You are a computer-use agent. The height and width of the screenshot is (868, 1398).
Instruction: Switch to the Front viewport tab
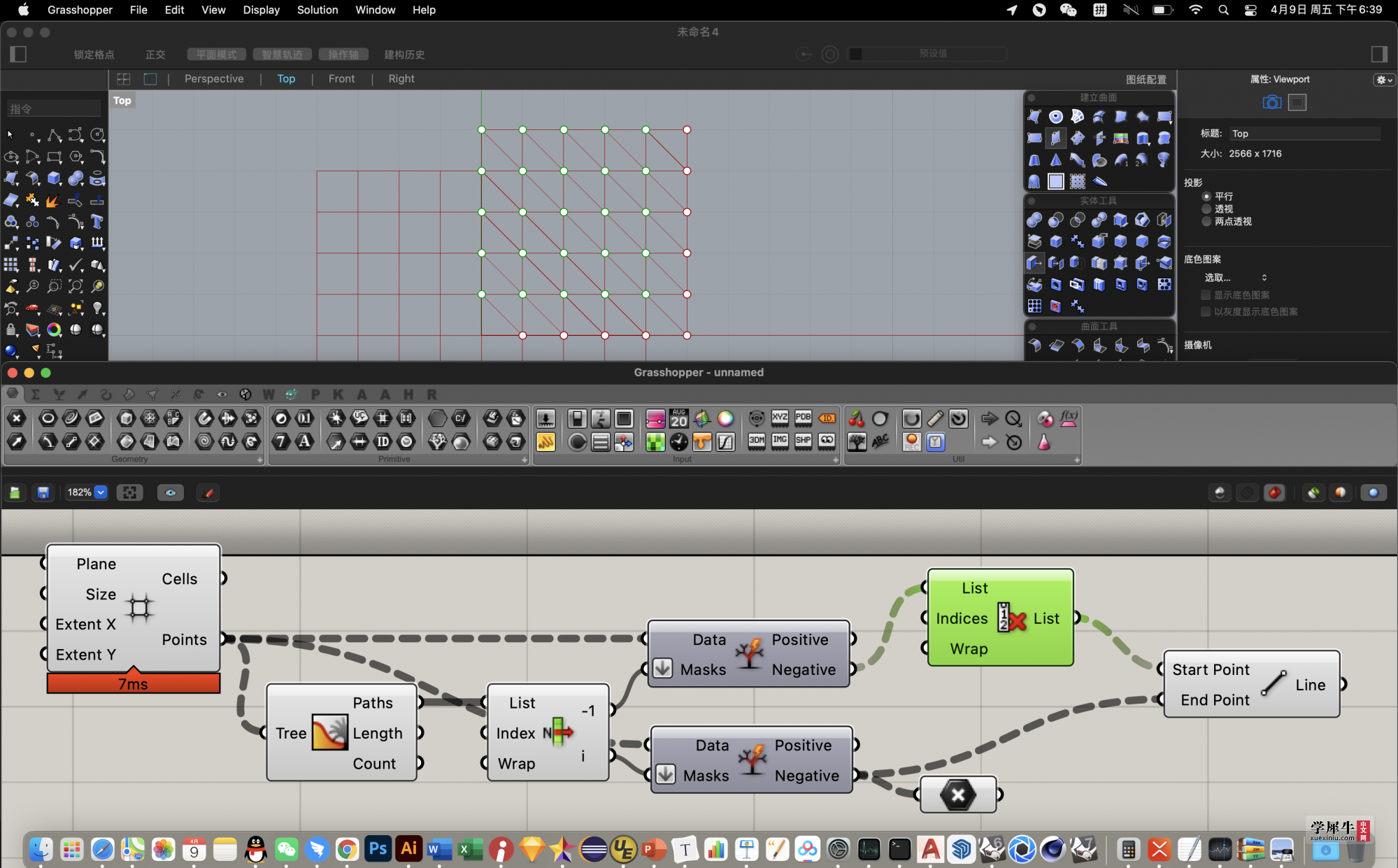coord(341,79)
